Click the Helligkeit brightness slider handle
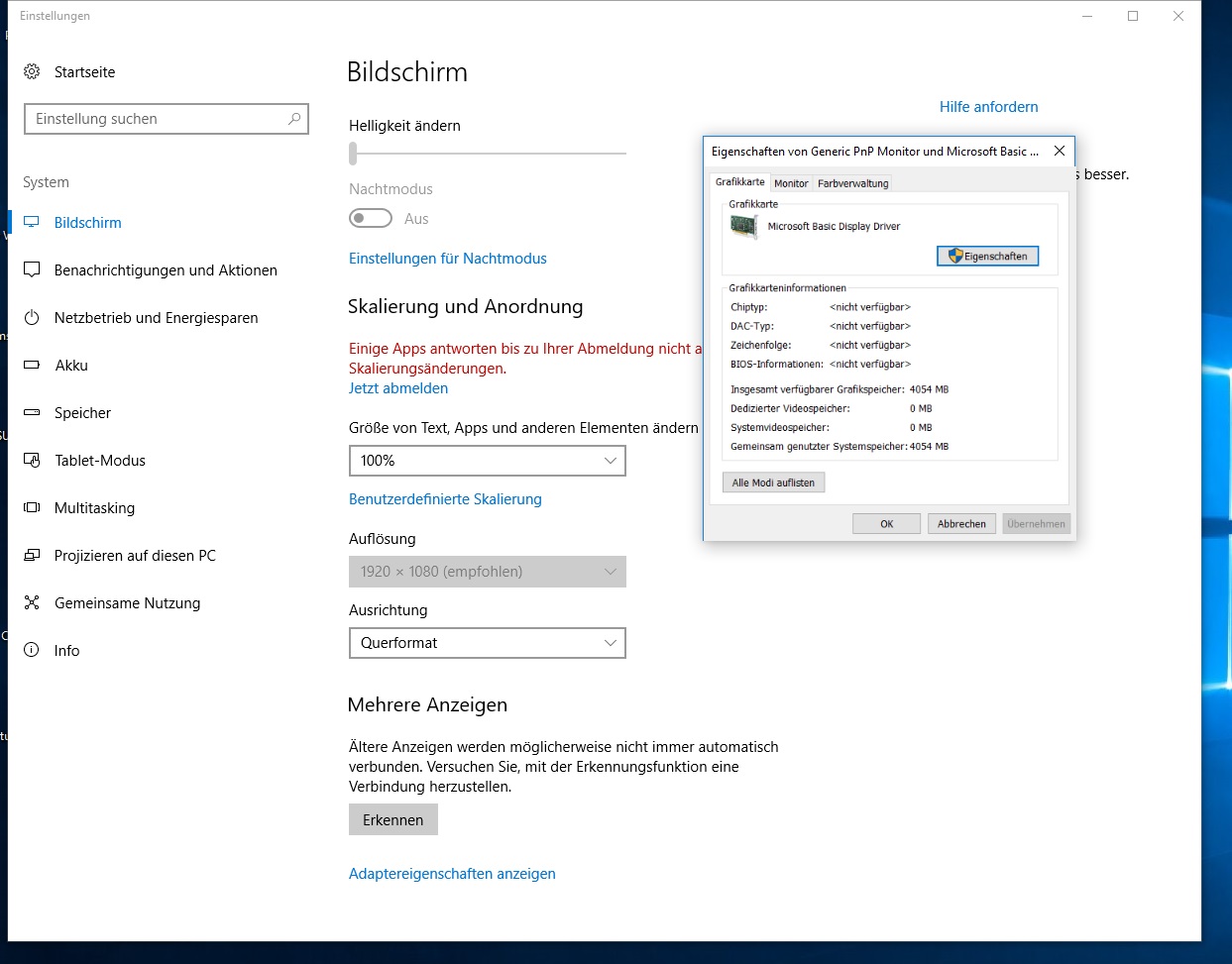The height and width of the screenshot is (964, 1232). (353, 154)
